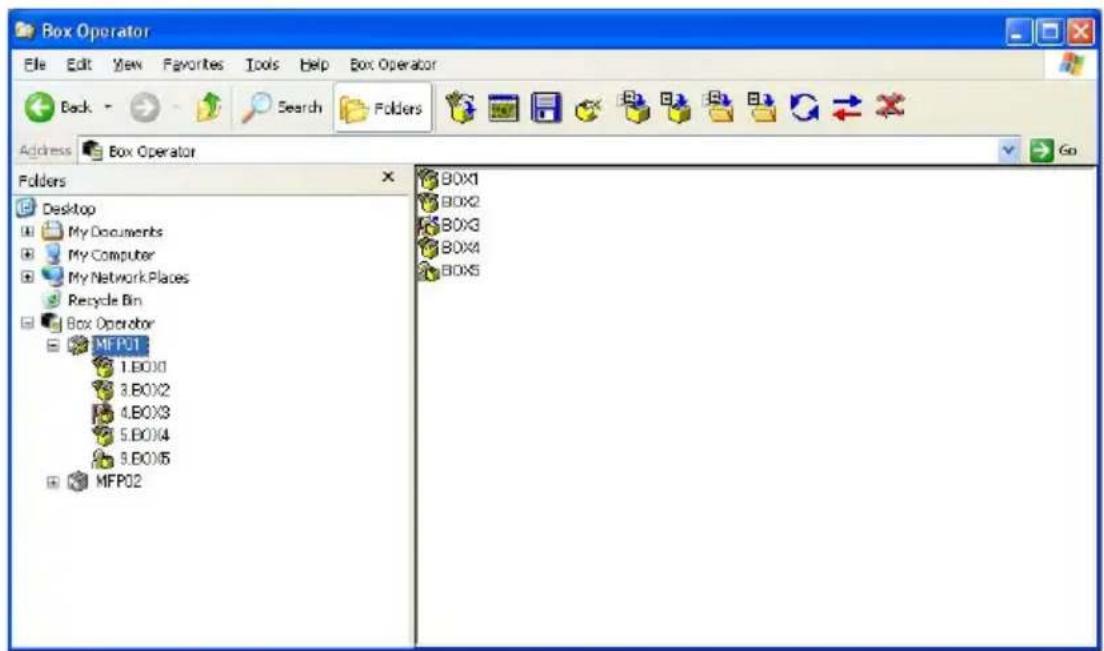
Task: Click the Recycle Bin icon in the tree
Action: coord(52,300)
